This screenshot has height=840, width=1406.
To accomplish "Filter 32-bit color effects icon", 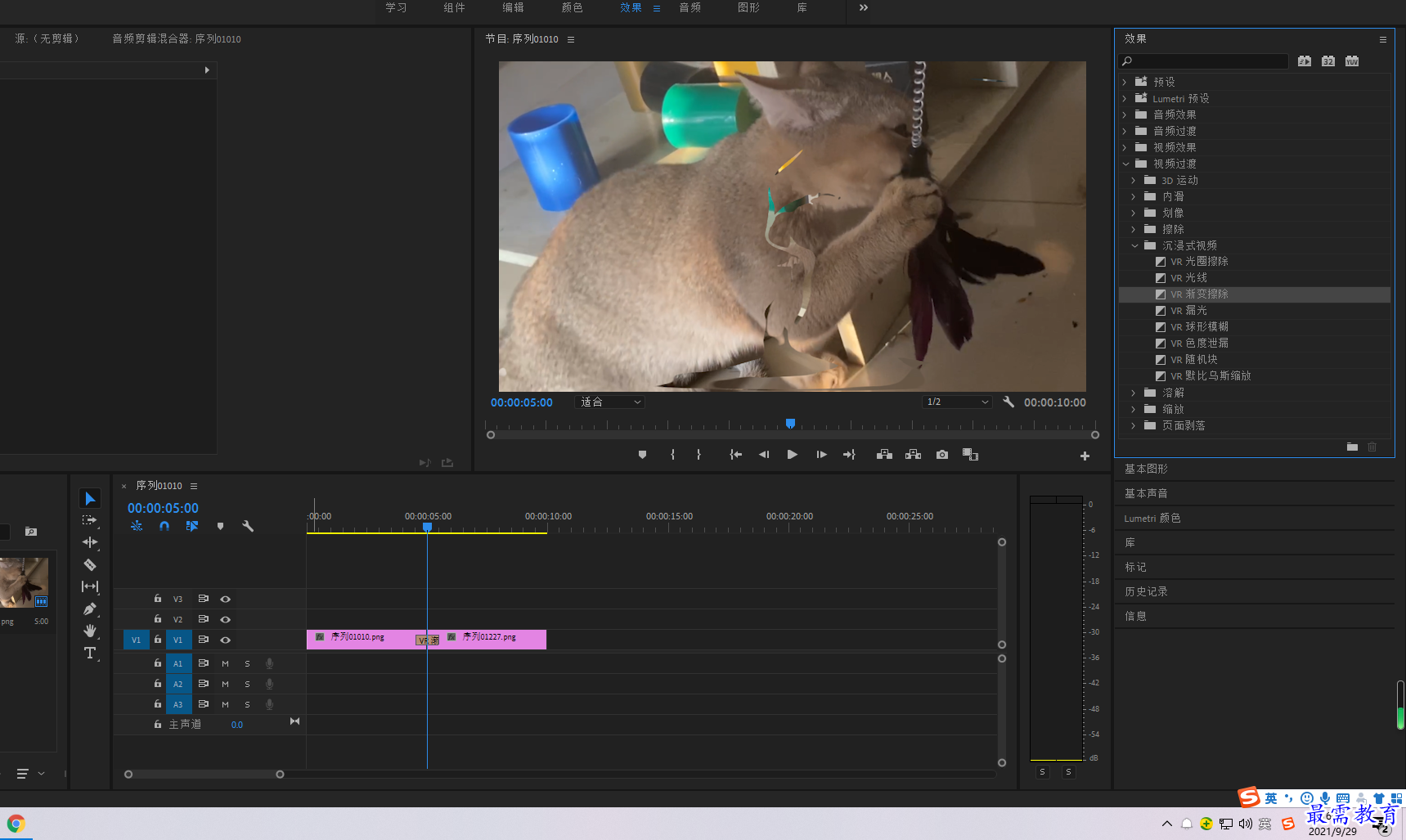I will click(1328, 61).
